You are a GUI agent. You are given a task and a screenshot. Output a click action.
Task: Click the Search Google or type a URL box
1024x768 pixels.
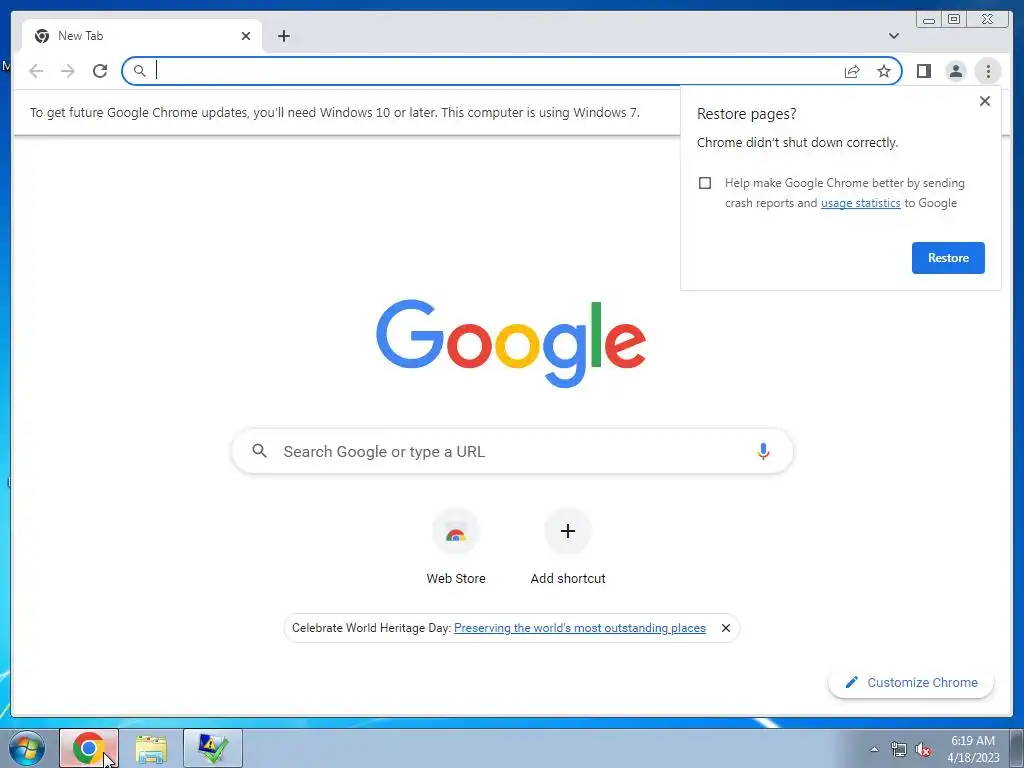click(512, 451)
